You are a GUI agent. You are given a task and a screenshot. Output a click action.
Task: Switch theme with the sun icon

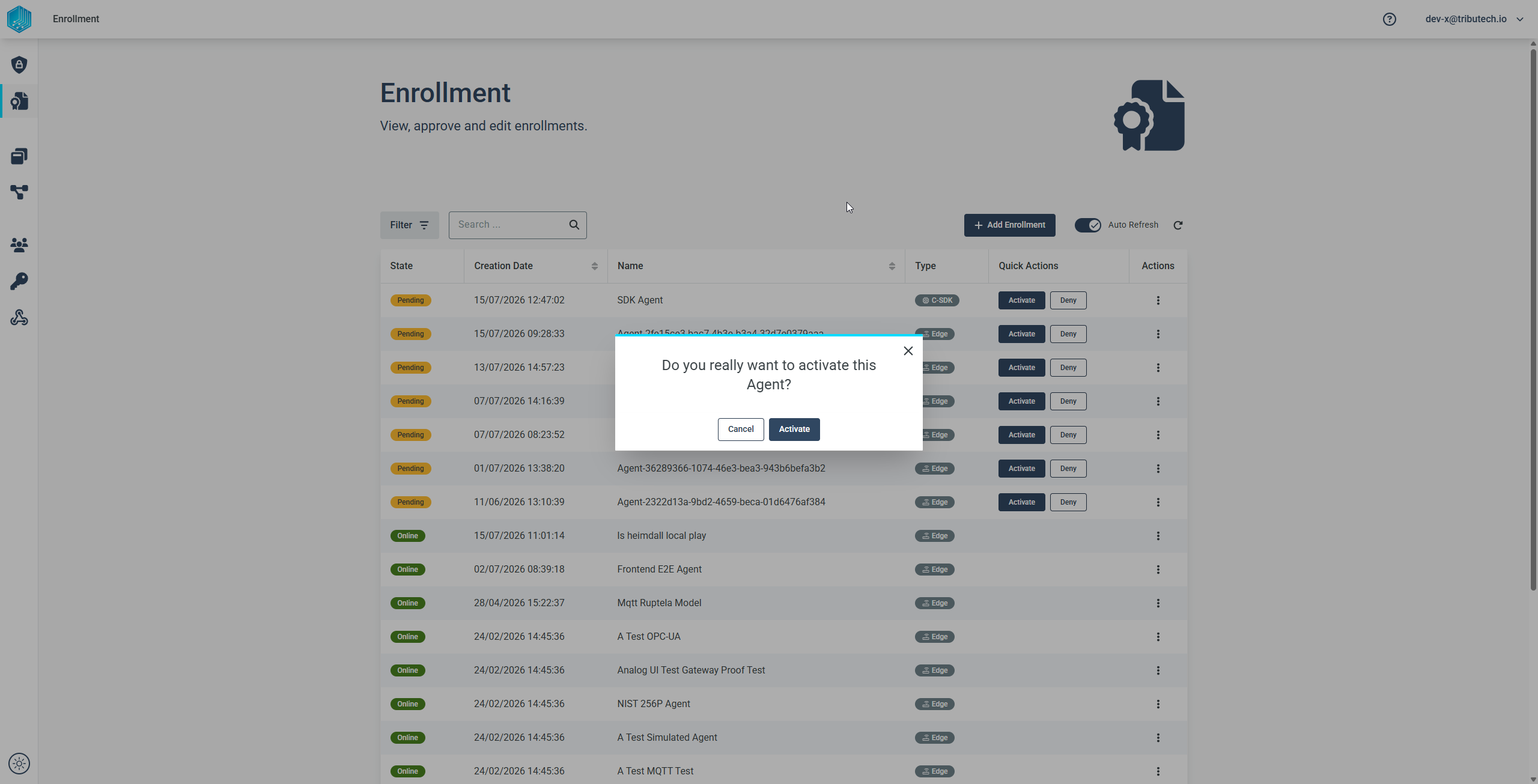pos(19,764)
